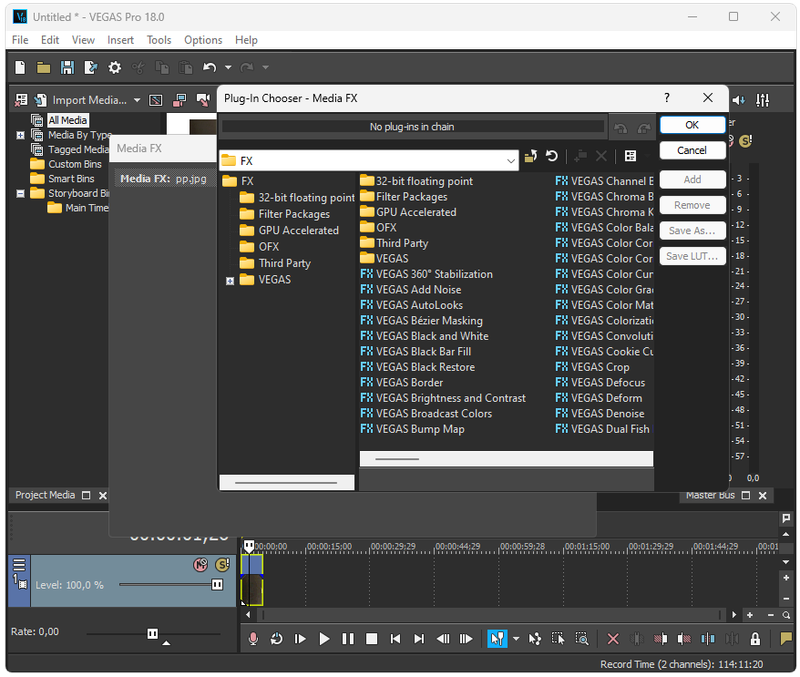The height and width of the screenshot is (677, 800).
Task: Go to end of project
Action: tap(419, 639)
